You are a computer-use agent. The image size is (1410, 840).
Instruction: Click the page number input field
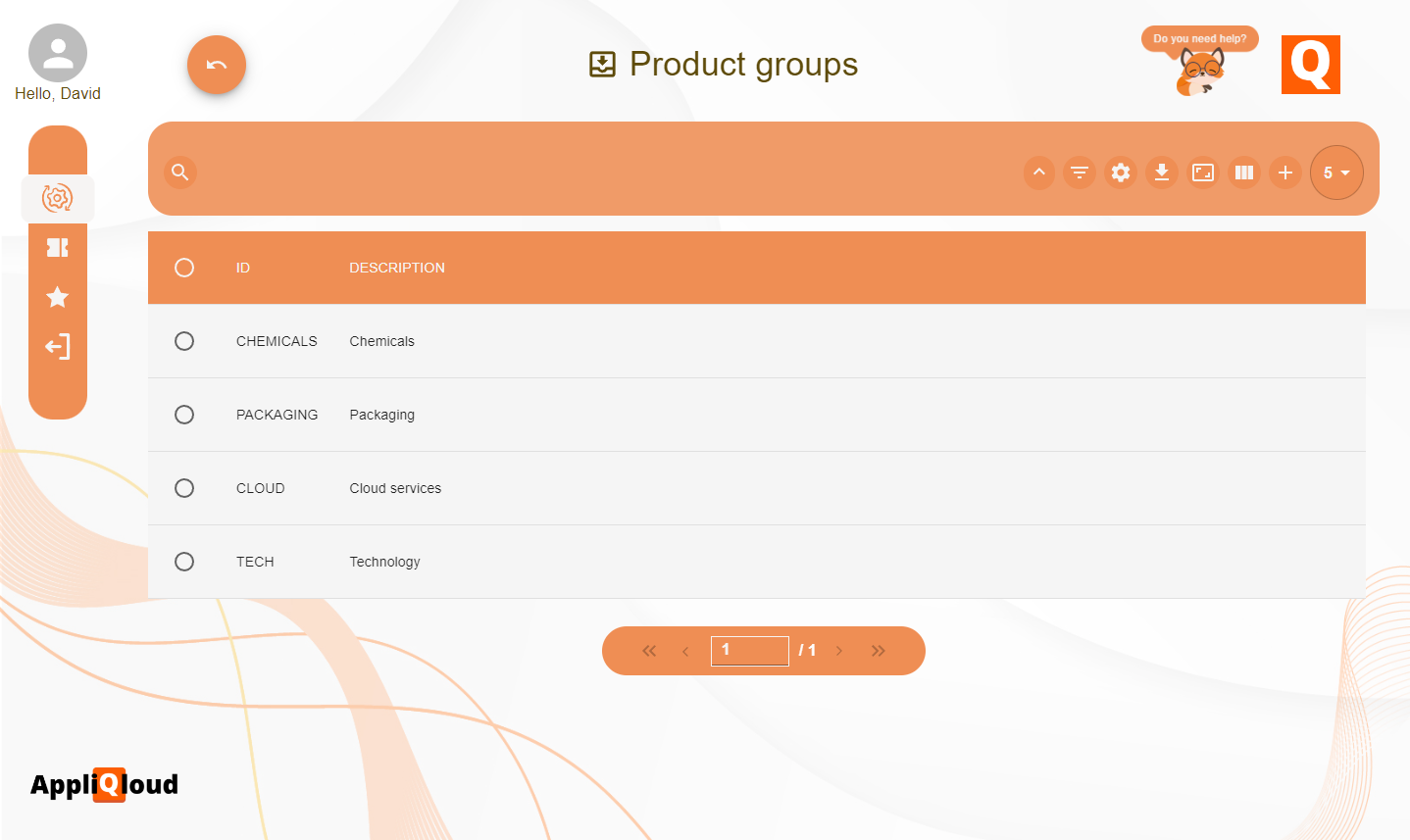(x=749, y=650)
